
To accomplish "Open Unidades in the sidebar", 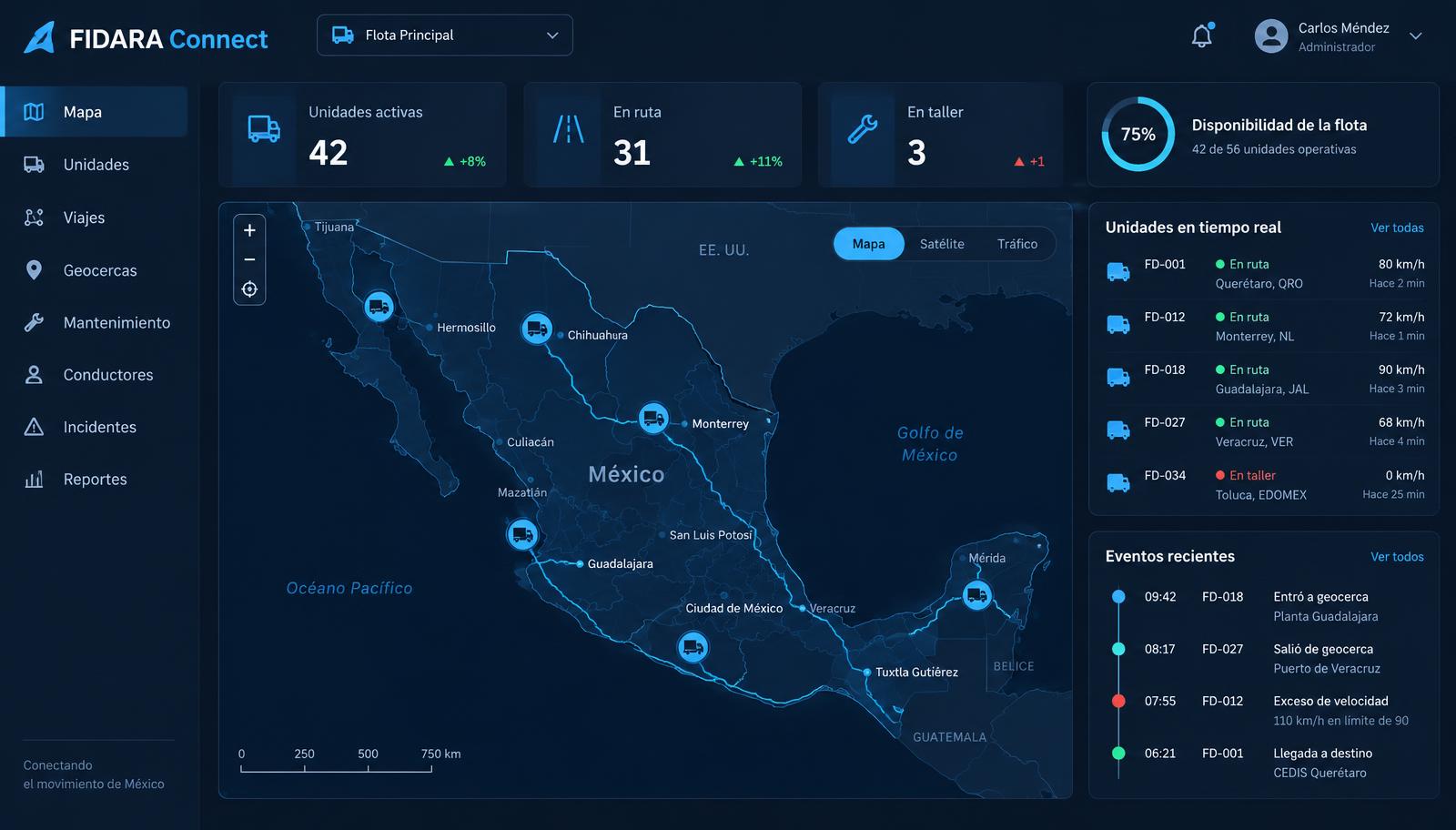I will pyautogui.click(x=96, y=165).
